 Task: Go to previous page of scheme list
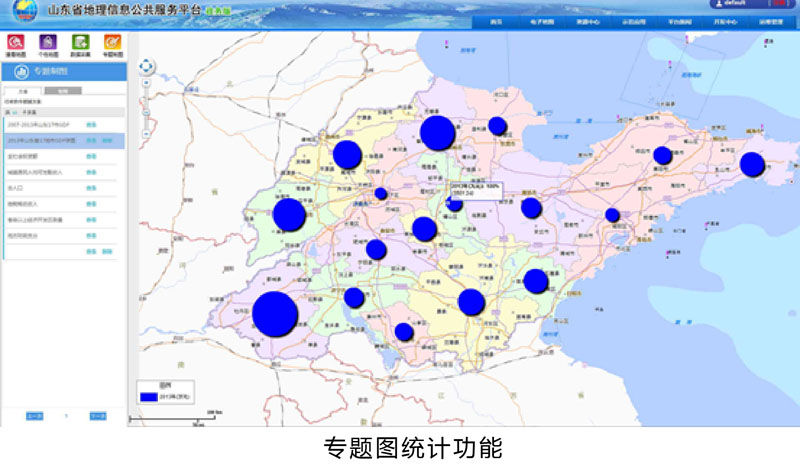[35, 416]
